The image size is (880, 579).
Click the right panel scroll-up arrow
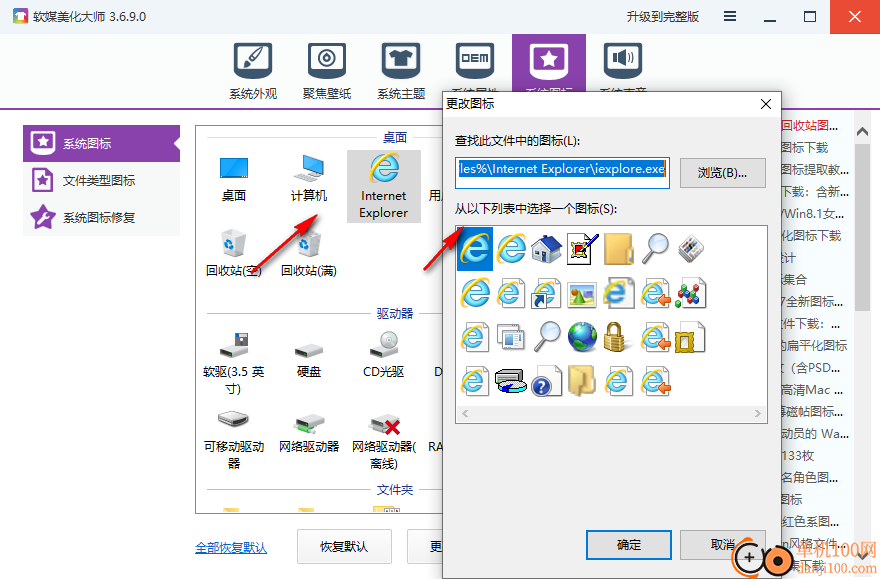point(863,132)
